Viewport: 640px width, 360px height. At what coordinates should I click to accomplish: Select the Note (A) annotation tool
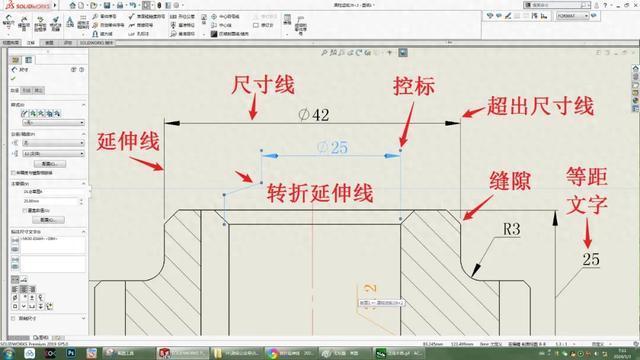[x=70, y=22]
